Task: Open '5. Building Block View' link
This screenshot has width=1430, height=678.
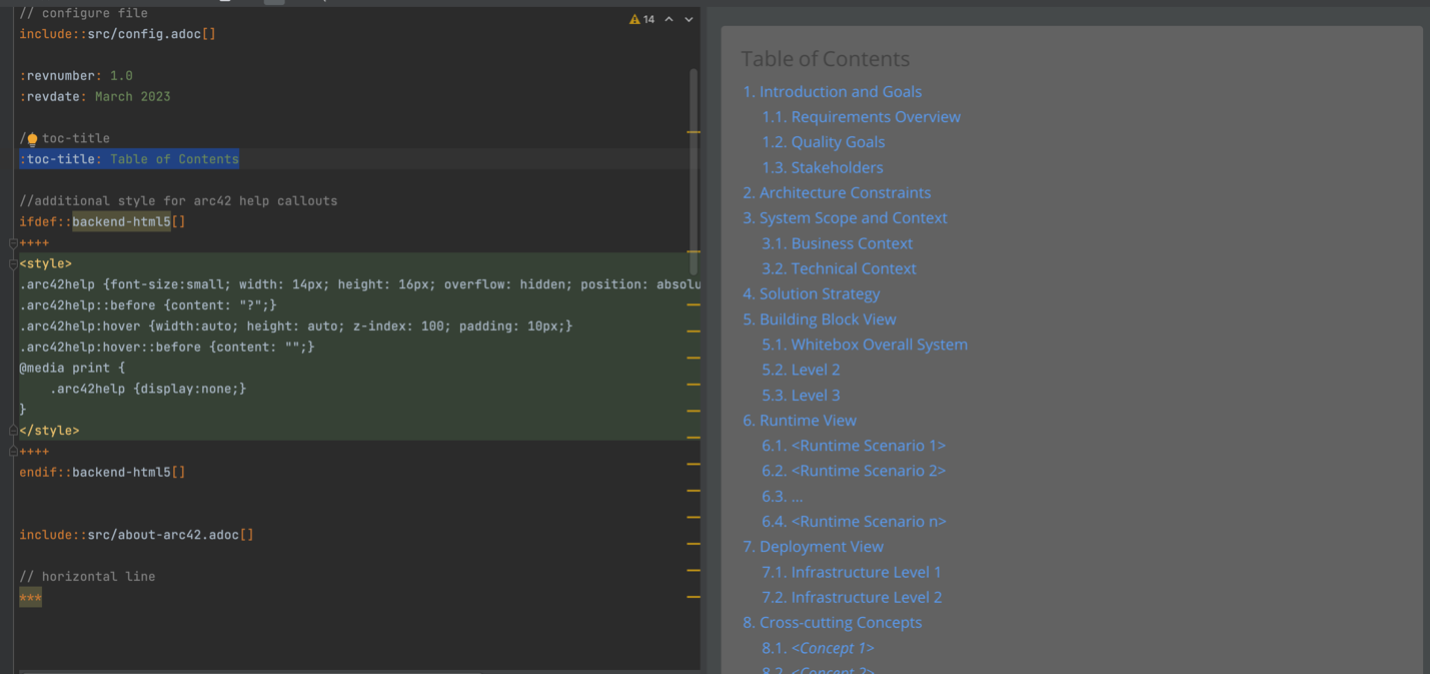Action: point(819,320)
